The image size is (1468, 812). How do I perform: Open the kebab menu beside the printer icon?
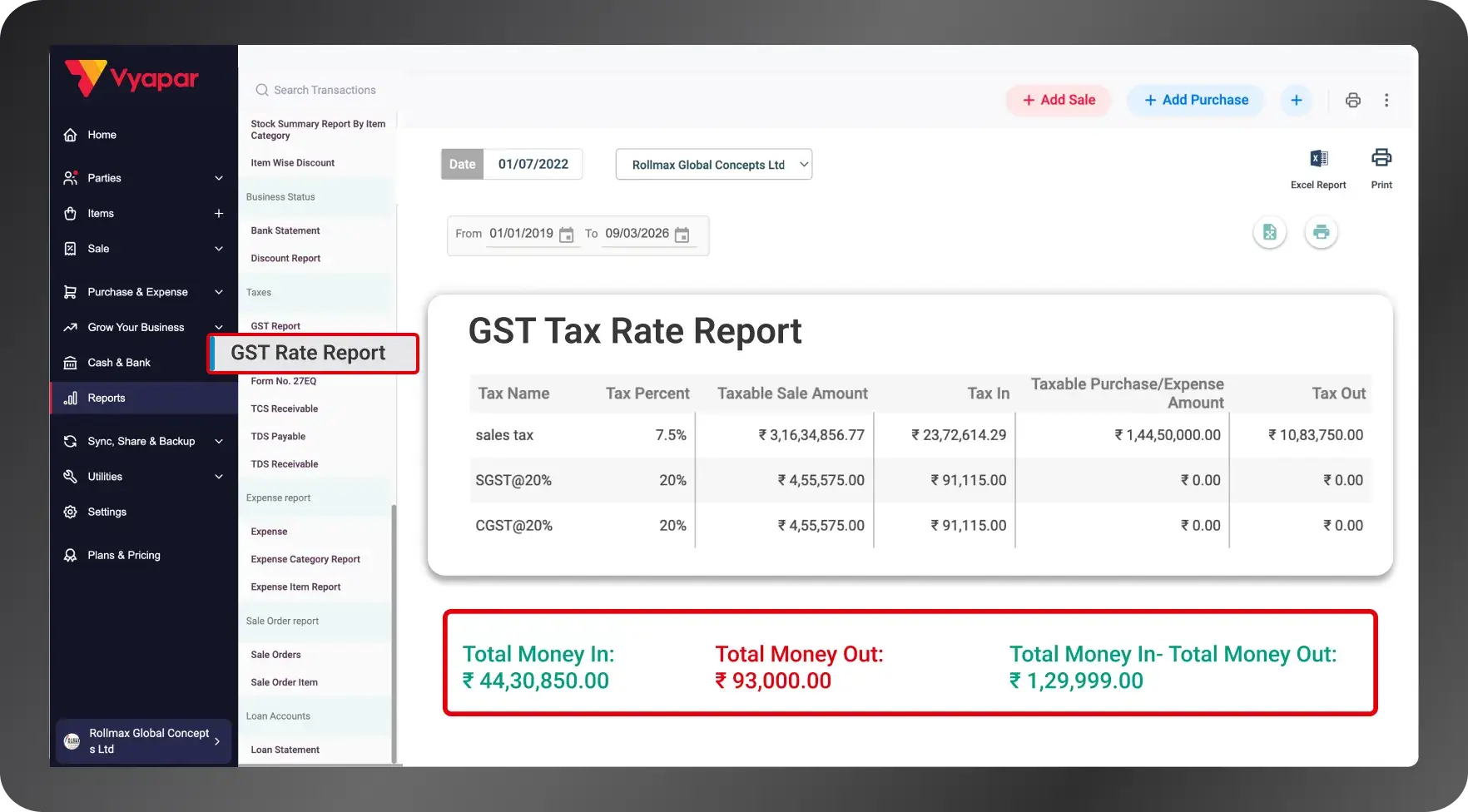[x=1387, y=100]
